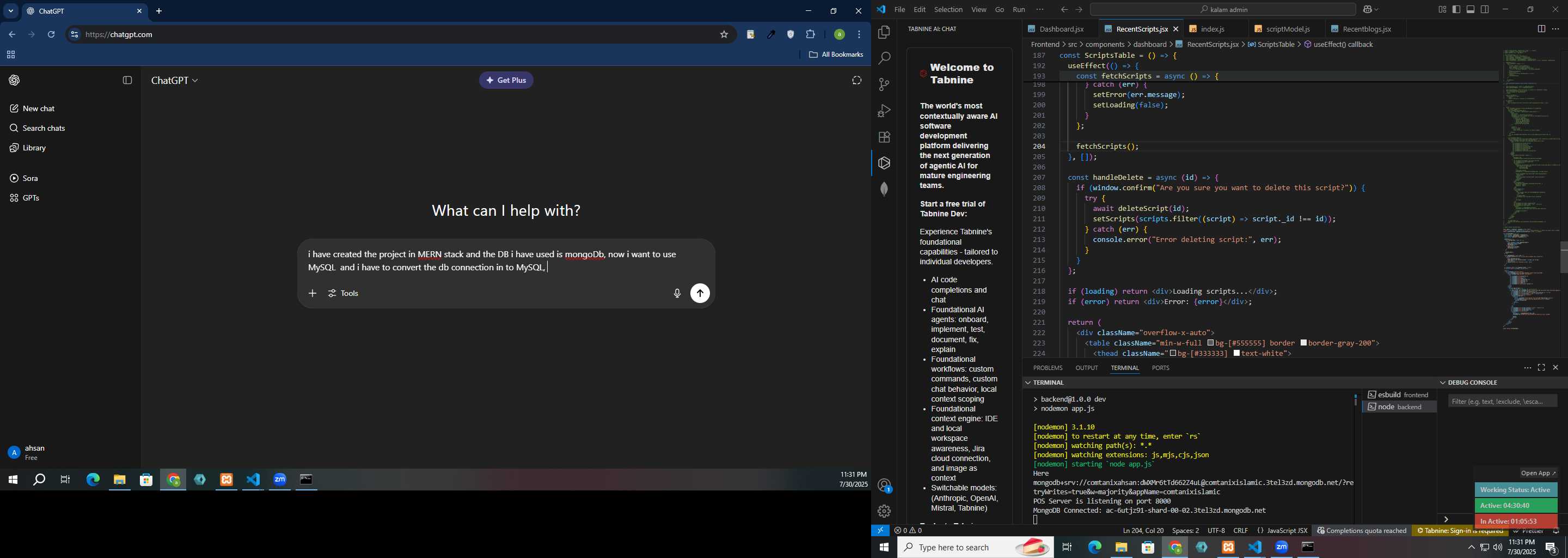Viewport: 1568px width, 558px height.
Task: Open Search chats in ChatGPT sidebar
Action: [x=38, y=129]
